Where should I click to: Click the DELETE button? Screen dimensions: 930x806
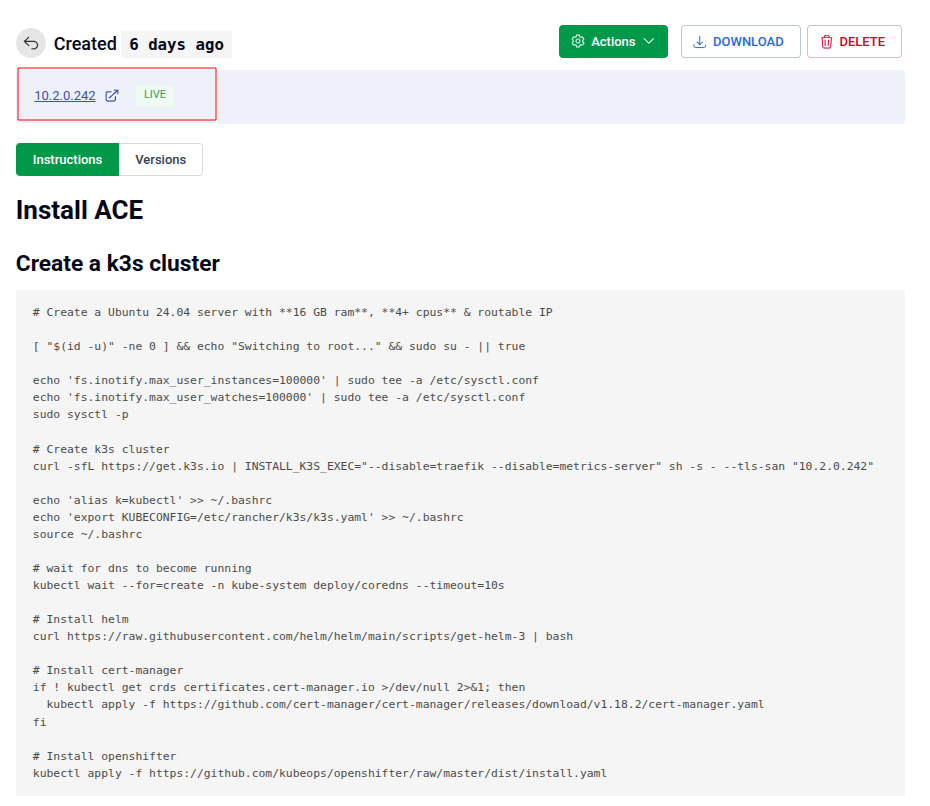tap(854, 41)
